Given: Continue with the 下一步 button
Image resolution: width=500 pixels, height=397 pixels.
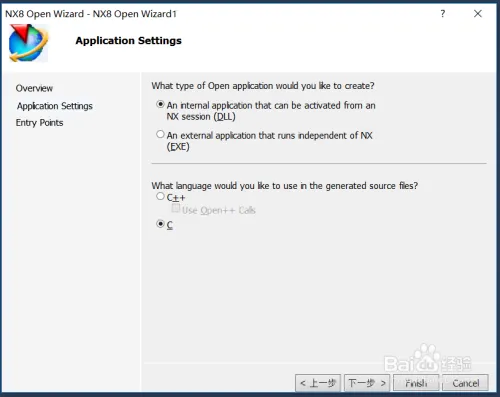Looking at the screenshot, I should pyautogui.click(x=367, y=383).
